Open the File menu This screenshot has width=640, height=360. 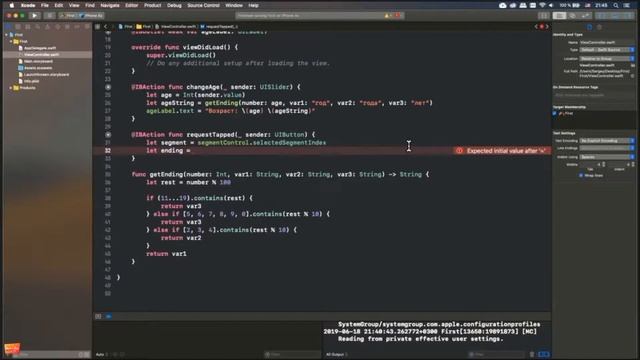(44, 5)
